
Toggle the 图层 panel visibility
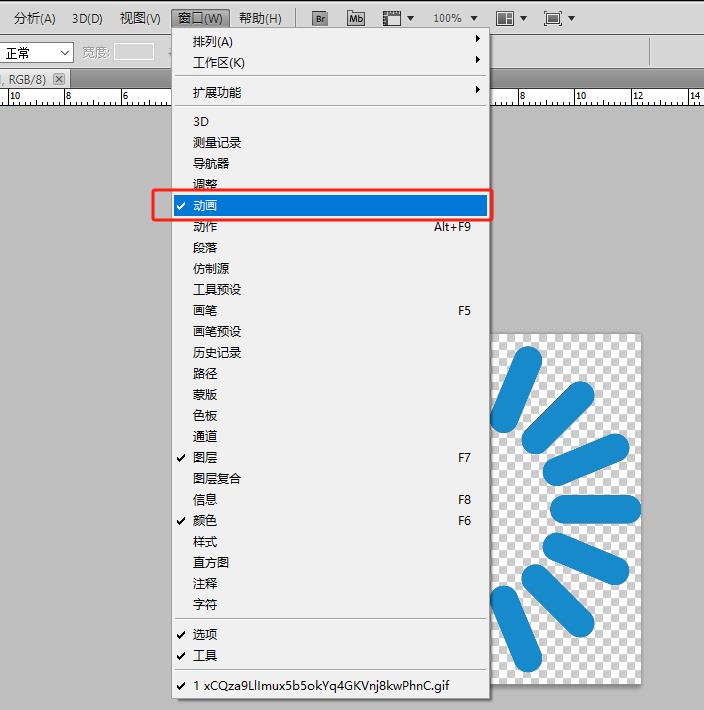click(x=330, y=457)
